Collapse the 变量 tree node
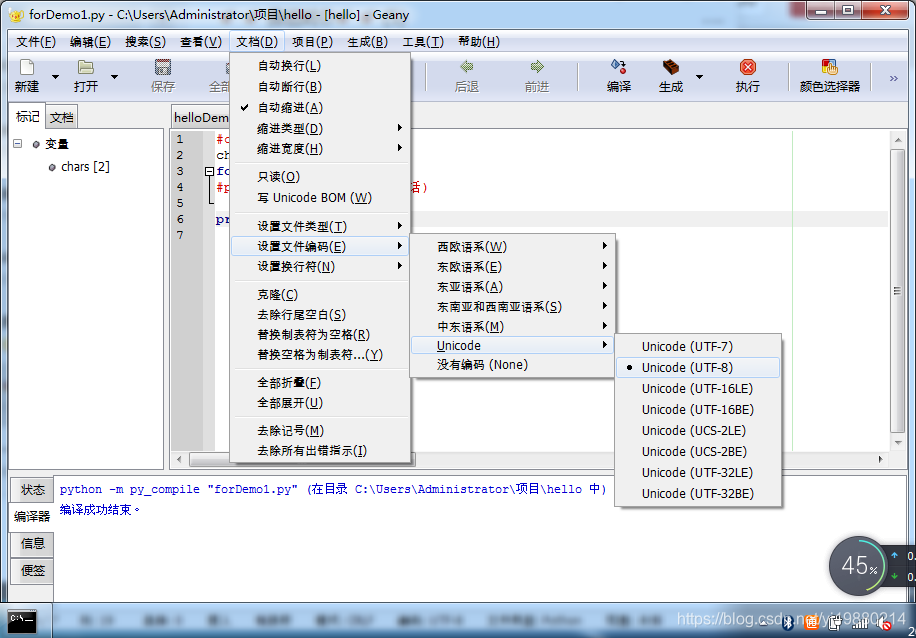The height and width of the screenshot is (638, 916). (18, 143)
